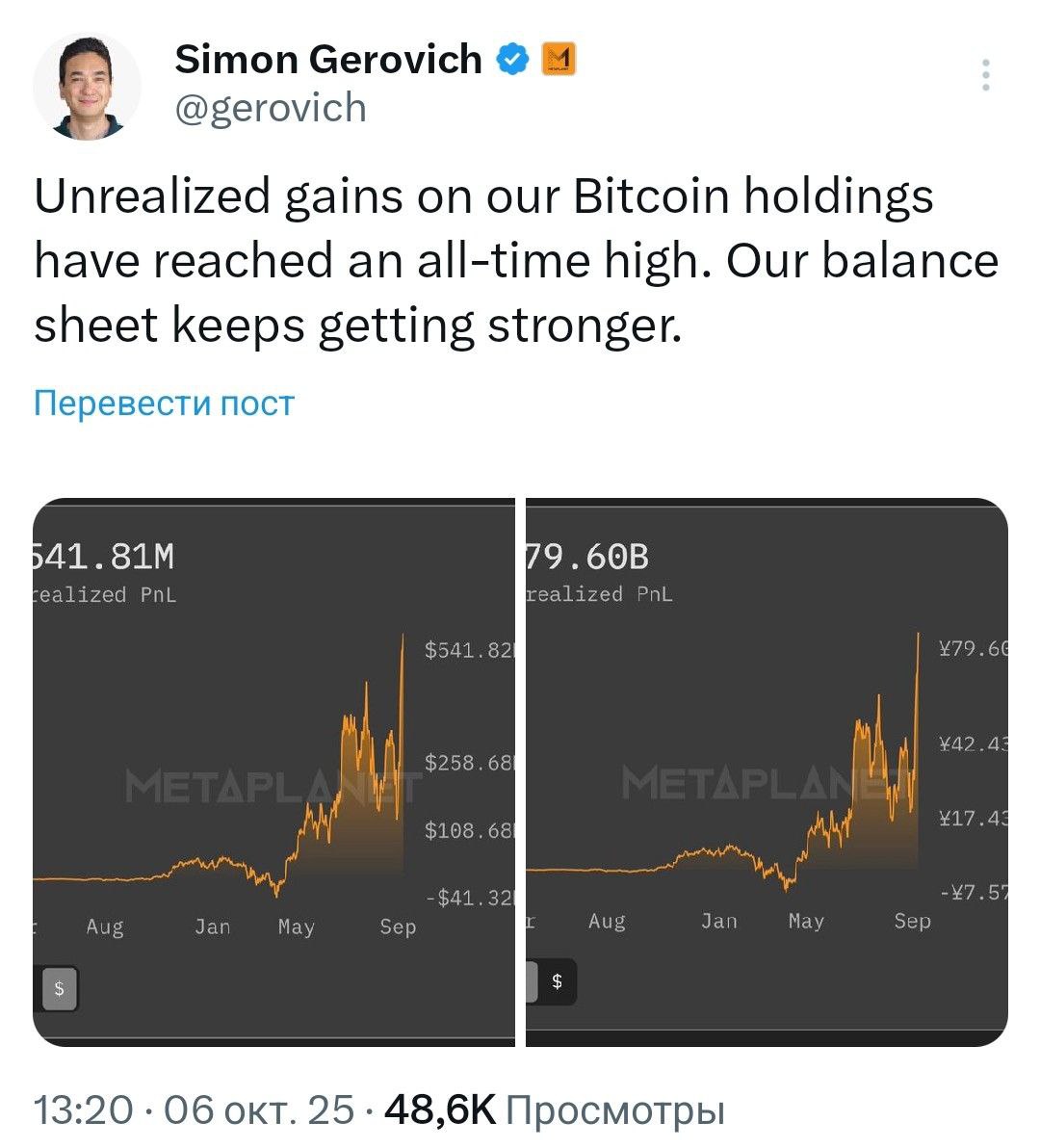This screenshot has width=1040, height=1148.
Task: Click the 13:20 · 06 окт. 25 timestamp
Action: point(194,1110)
